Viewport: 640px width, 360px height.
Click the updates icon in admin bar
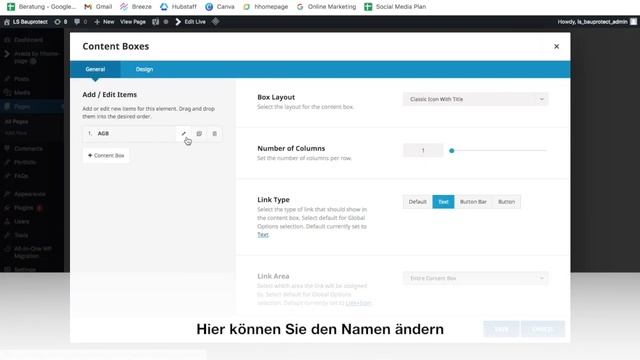60,22
